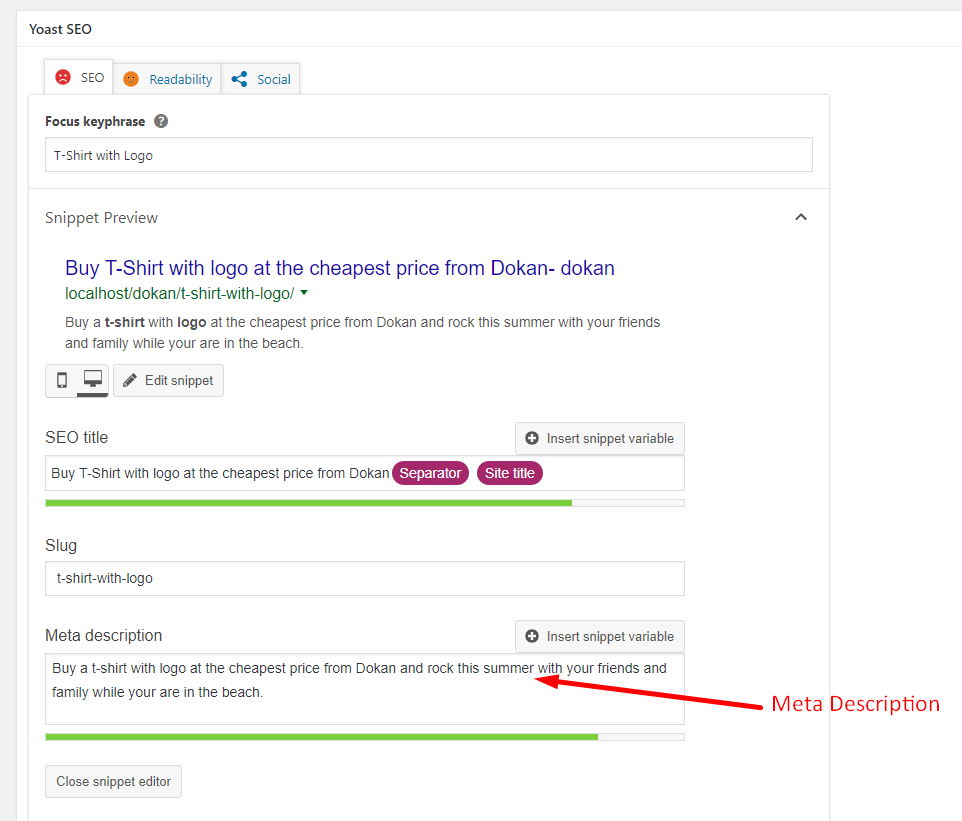Viewport: 962px width, 821px height.
Task: Select the Site title variable tag
Action: [x=509, y=473]
